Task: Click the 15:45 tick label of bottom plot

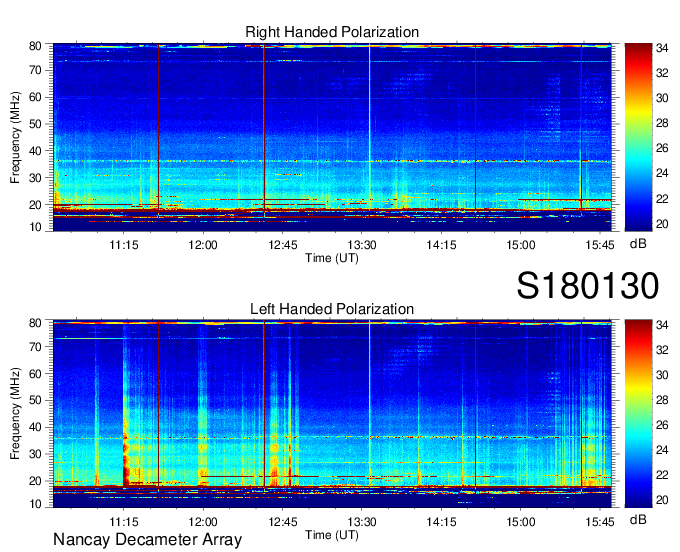Action: click(x=600, y=522)
